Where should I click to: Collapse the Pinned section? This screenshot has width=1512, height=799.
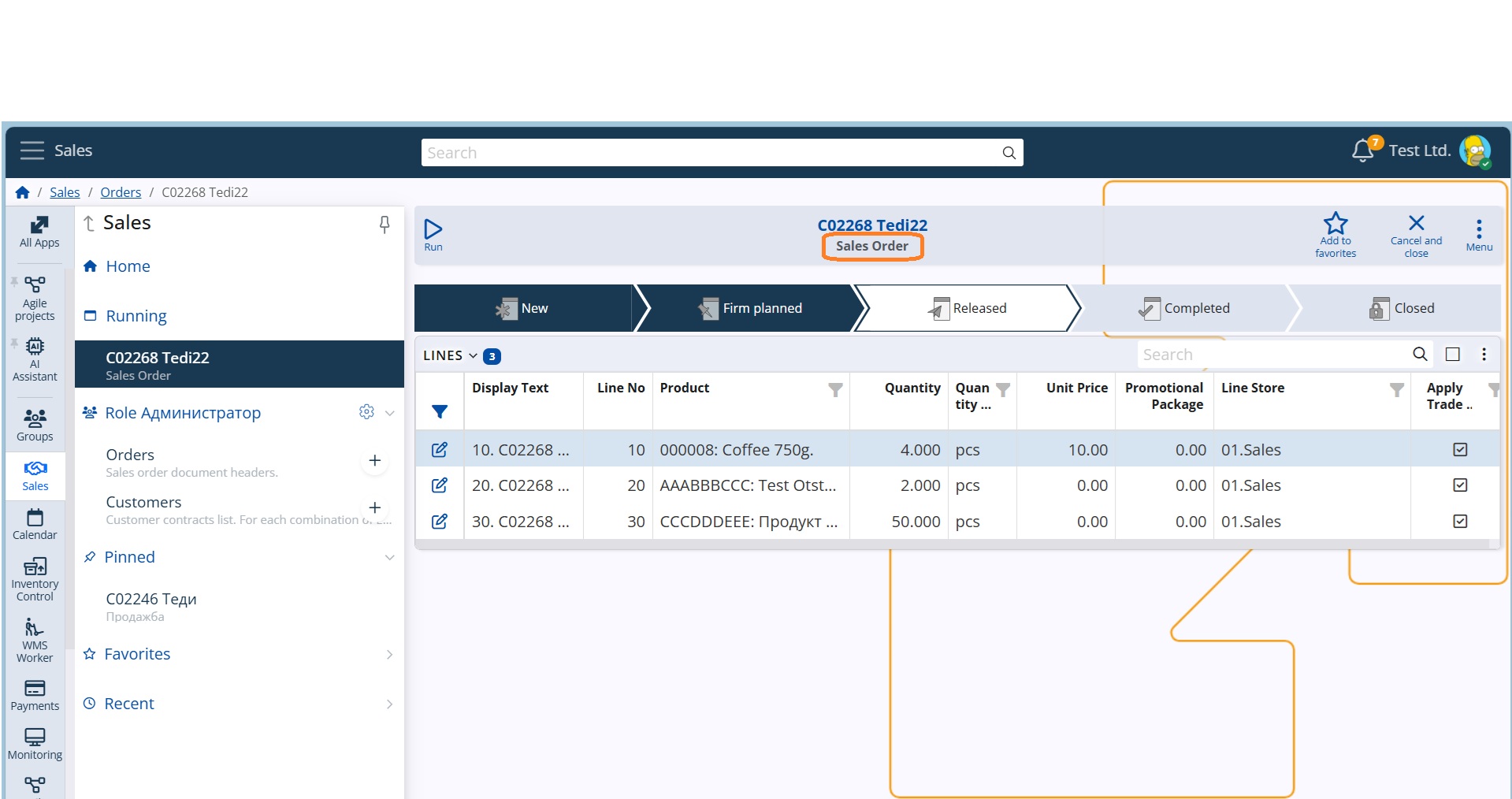389,558
